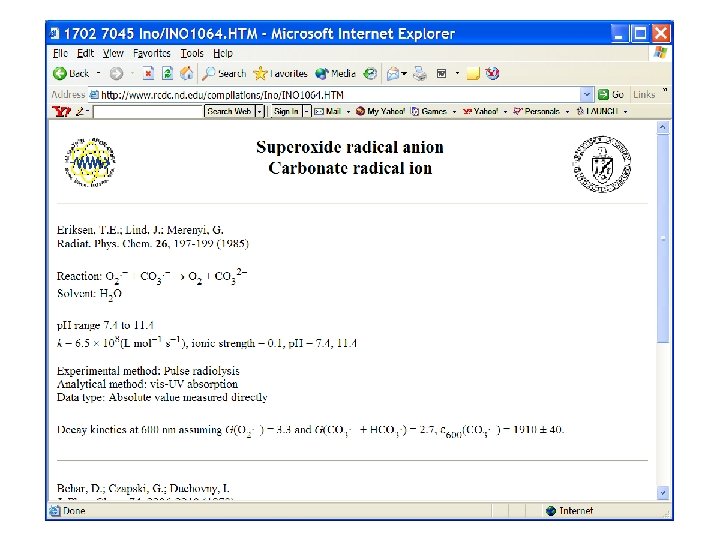This screenshot has width=720, height=540.
Task: Expand the Personals dropdown arrow
Action: click(x=567, y=112)
